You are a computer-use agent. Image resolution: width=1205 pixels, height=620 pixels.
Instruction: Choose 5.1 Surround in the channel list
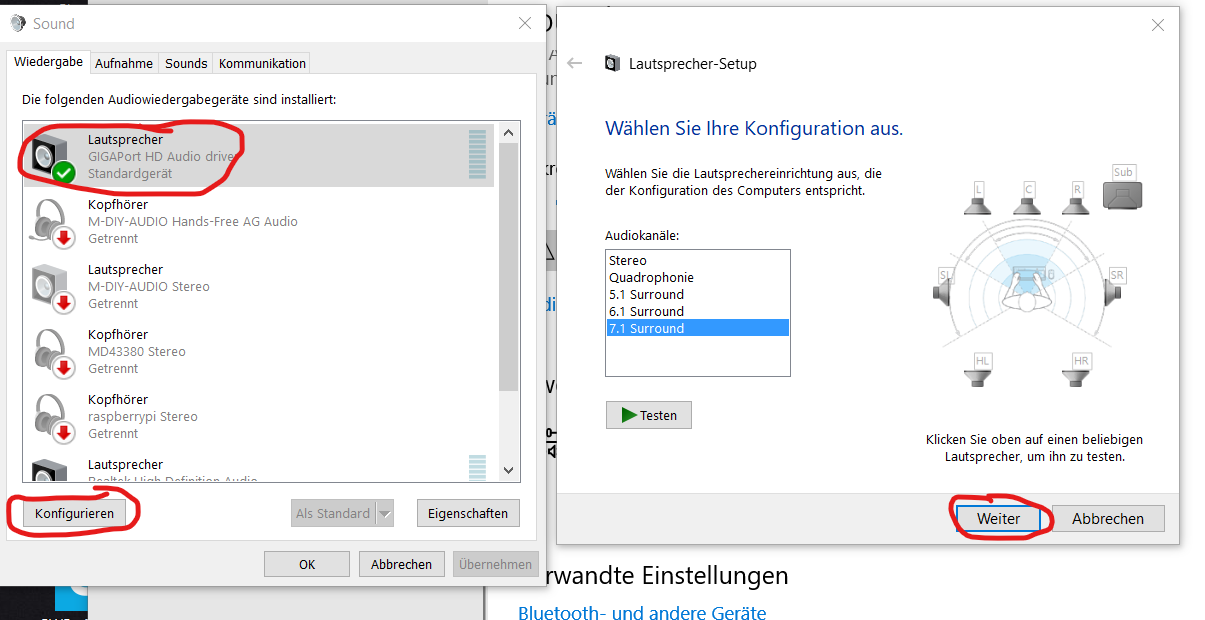(646, 294)
